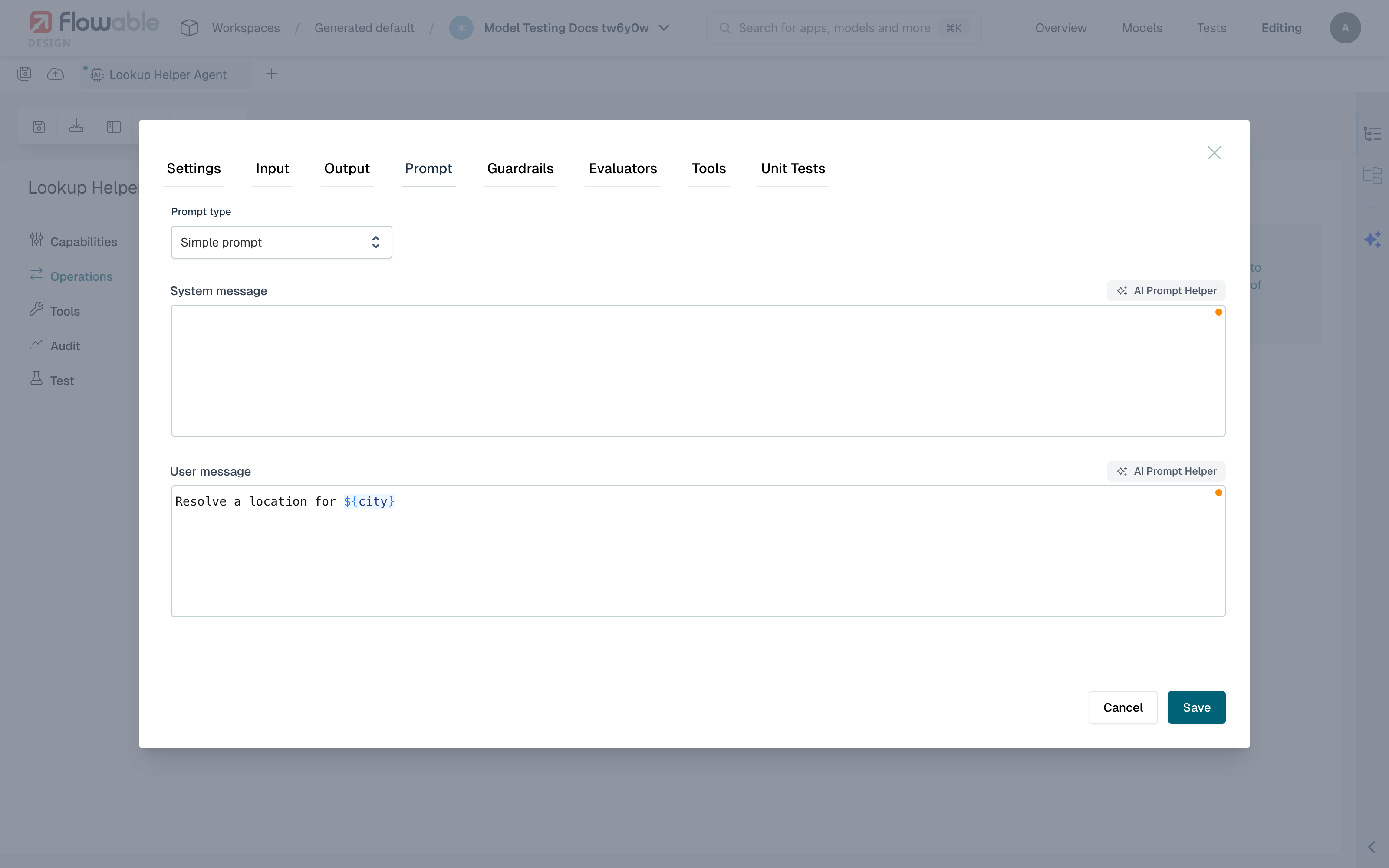Open the Evaluators tab
Viewport: 1389px width, 868px height.
click(623, 168)
